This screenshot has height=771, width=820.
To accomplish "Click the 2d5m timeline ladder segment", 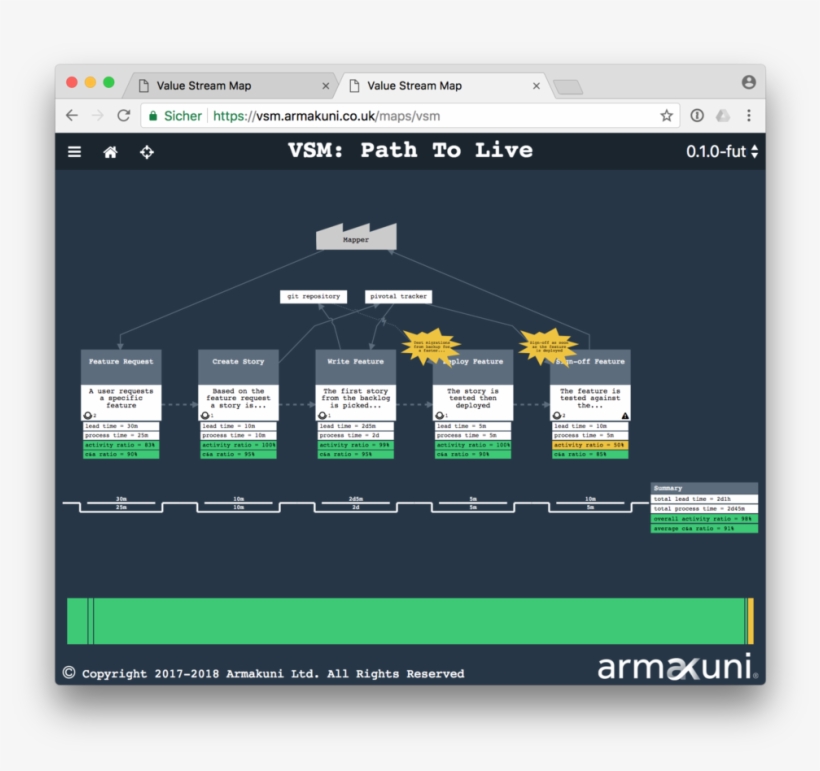I will [x=356, y=503].
